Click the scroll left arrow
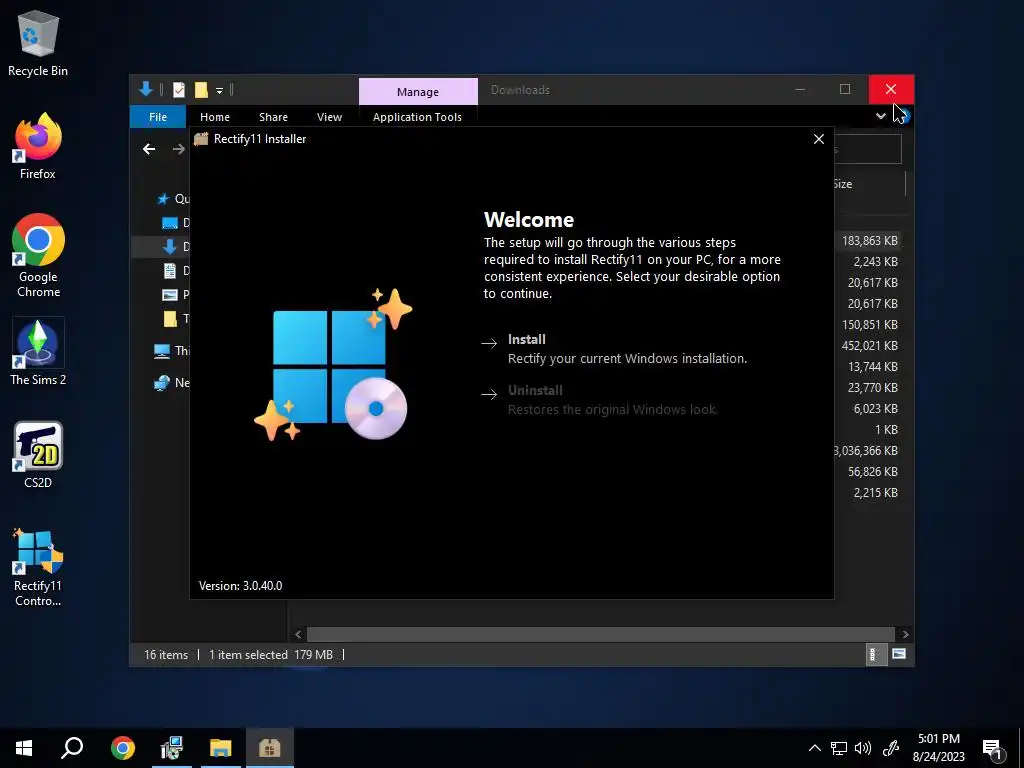This screenshot has height=768, width=1024. pos(298,634)
